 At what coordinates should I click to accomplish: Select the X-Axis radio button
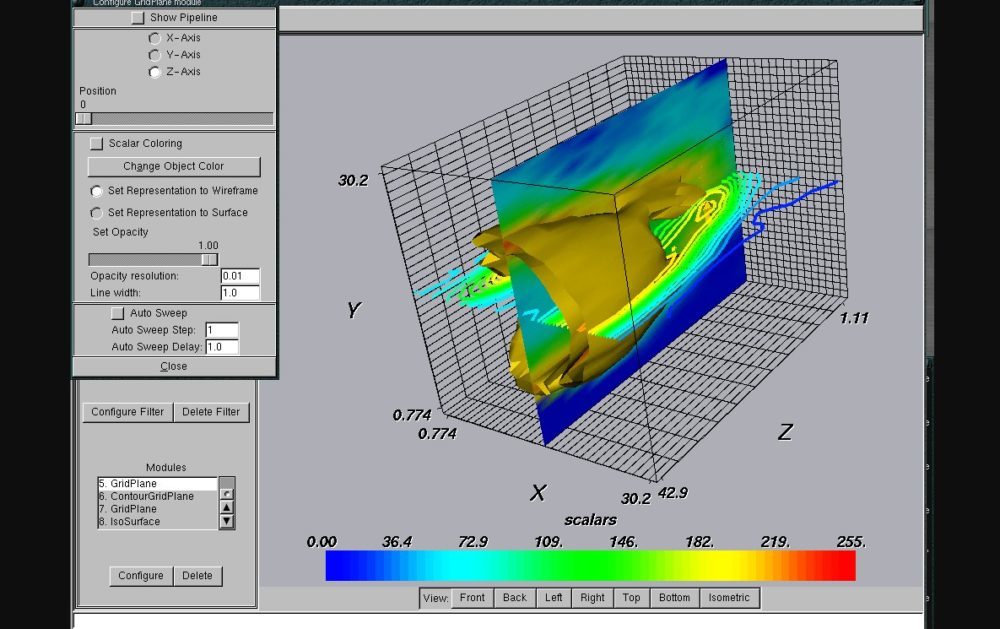pyautogui.click(x=154, y=38)
